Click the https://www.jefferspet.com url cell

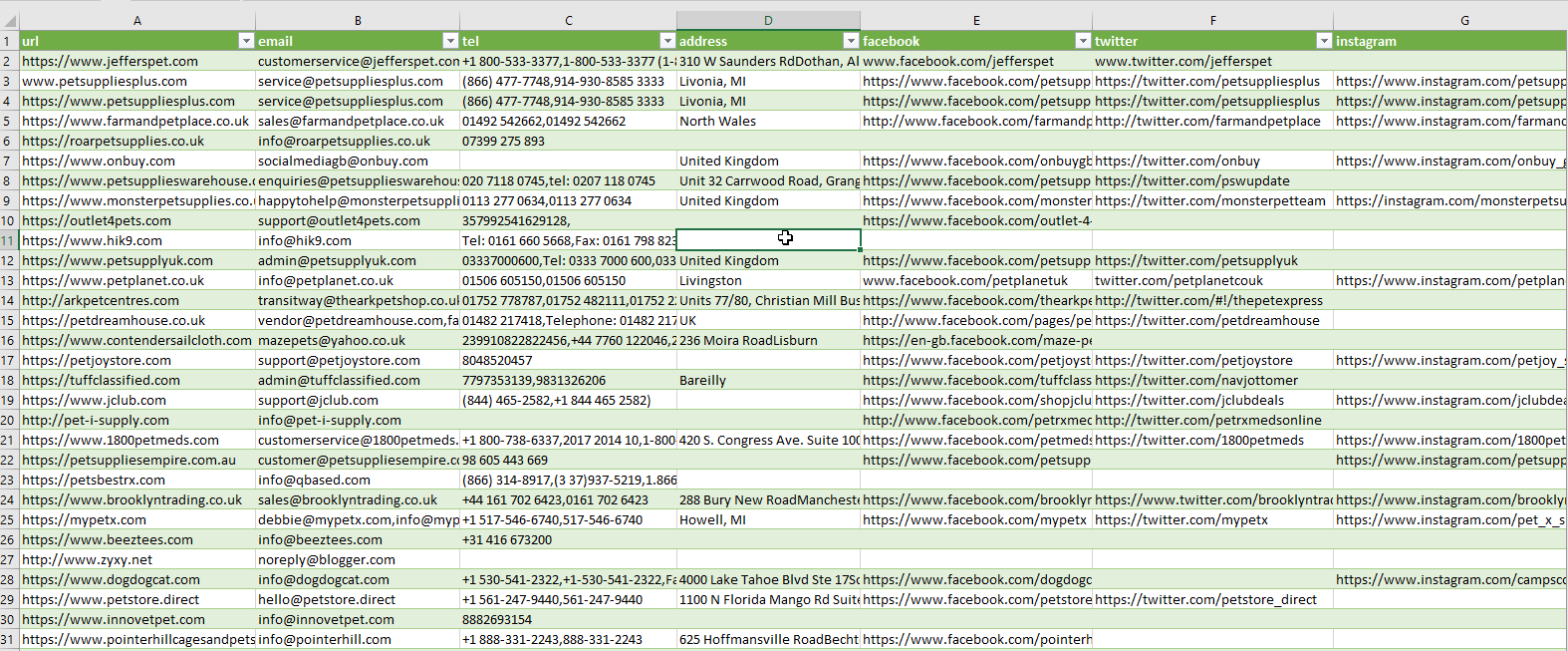(x=137, y=61)
